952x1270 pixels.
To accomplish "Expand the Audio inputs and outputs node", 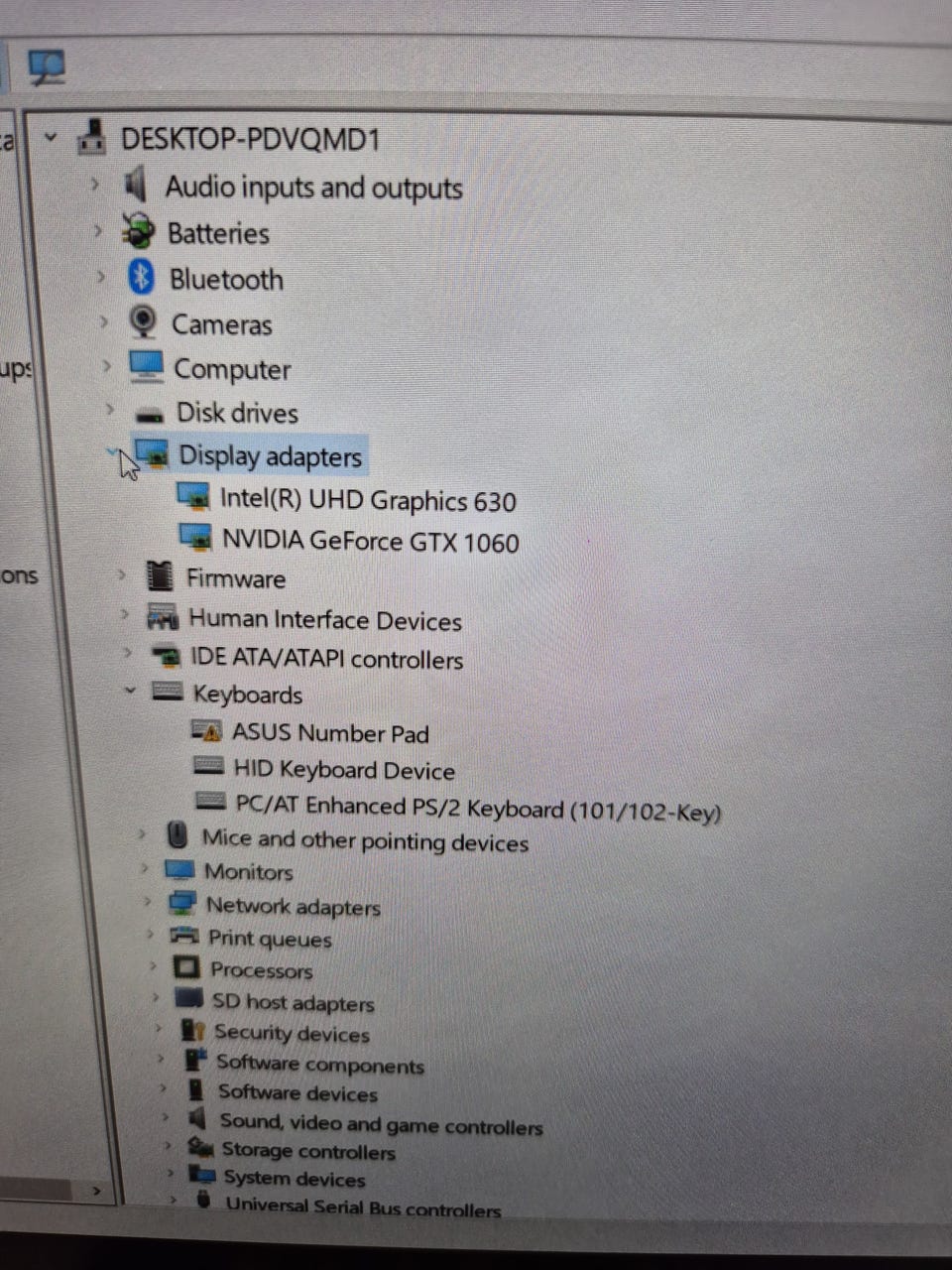I will click(94, 184).
